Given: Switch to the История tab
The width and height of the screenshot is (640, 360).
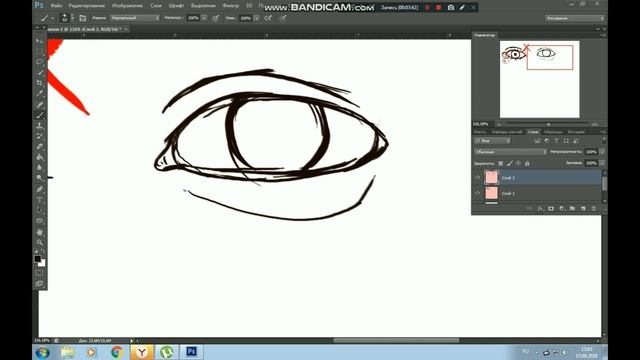Looking at the screenshot, I should 576,132.
